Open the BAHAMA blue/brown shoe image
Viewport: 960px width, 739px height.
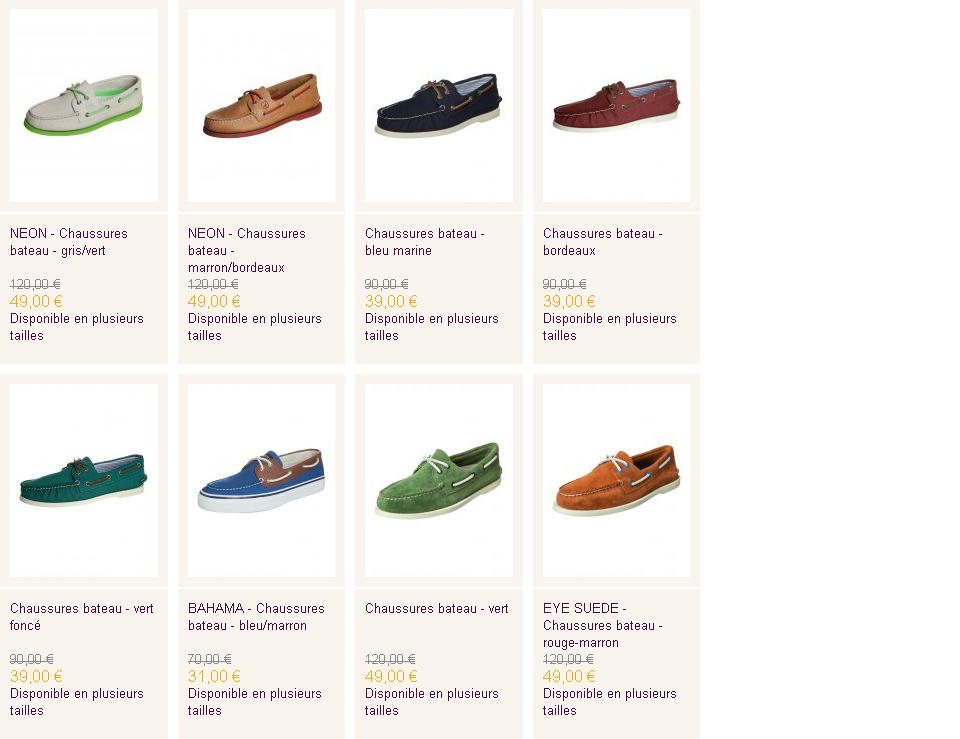[261, 481]
